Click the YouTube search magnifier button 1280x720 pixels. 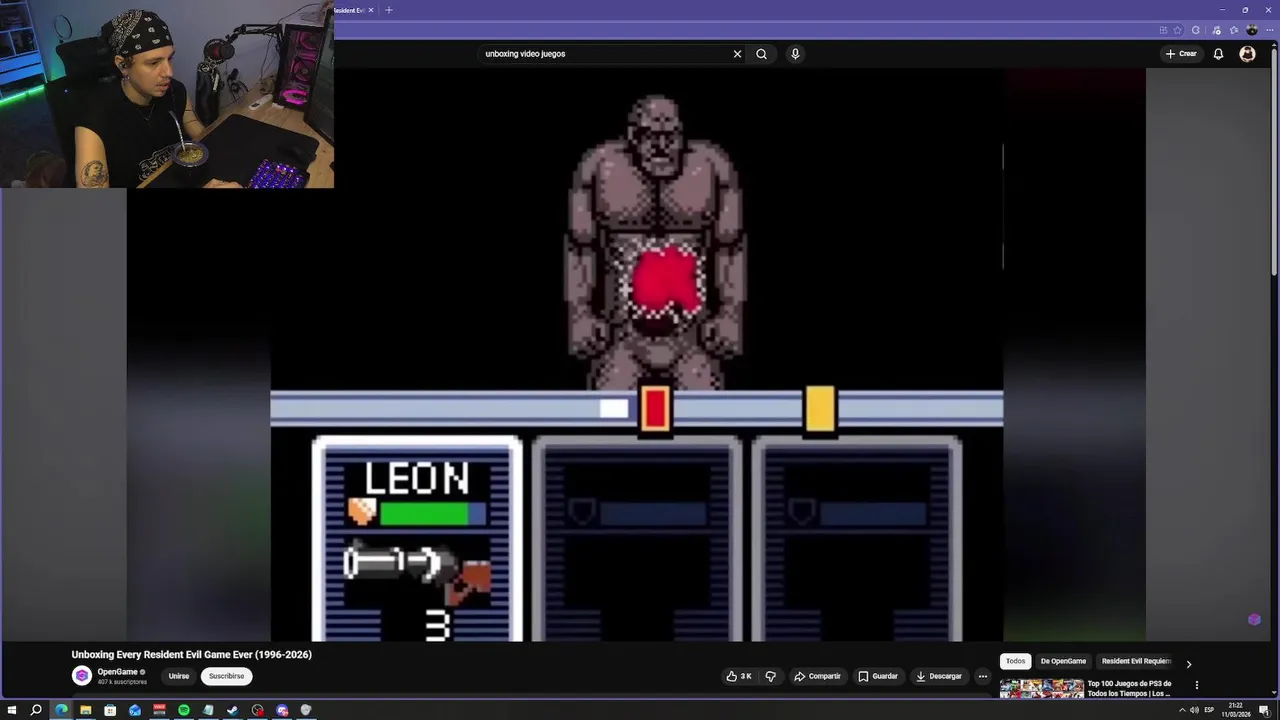pos(761,54)
